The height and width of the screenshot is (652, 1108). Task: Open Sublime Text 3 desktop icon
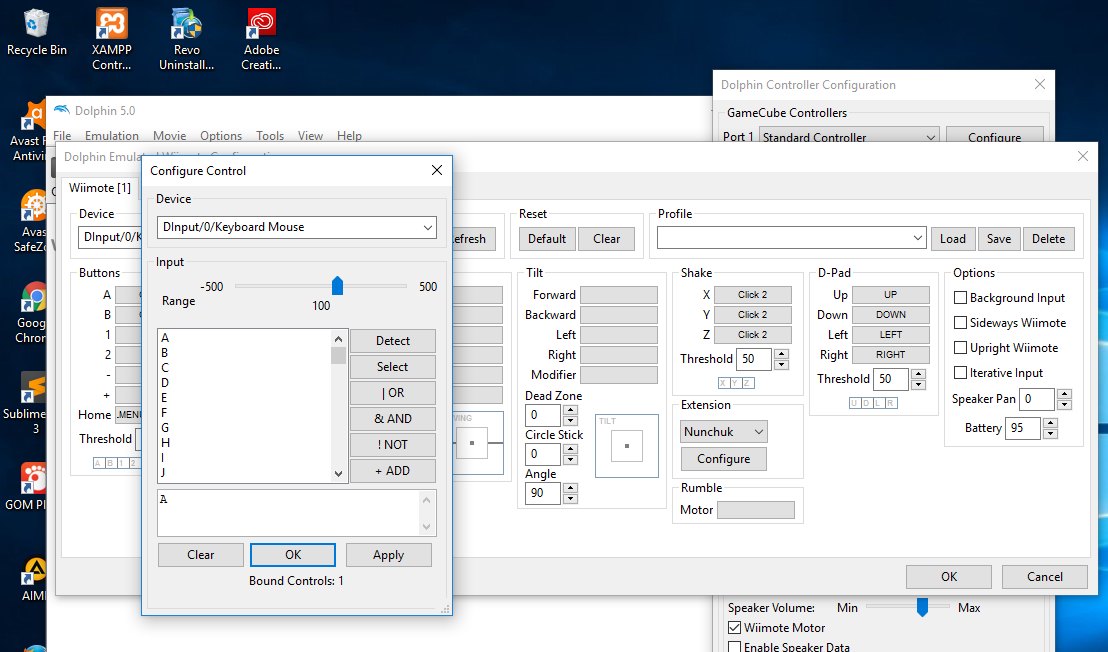[25, 403]
